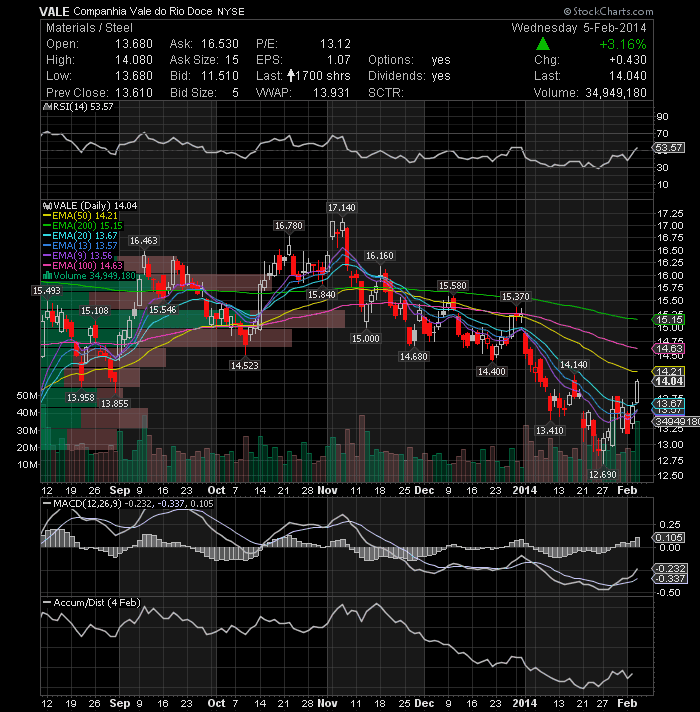Screen dimensions: 700x712
Task: Click the 50M volume scale label
Action: 27,396
